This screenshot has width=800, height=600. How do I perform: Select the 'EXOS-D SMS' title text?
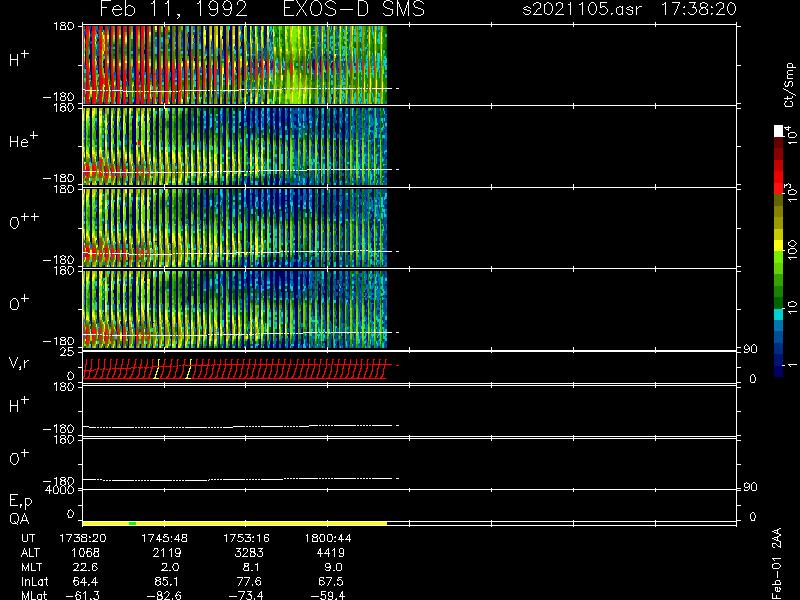click(354, 9)
